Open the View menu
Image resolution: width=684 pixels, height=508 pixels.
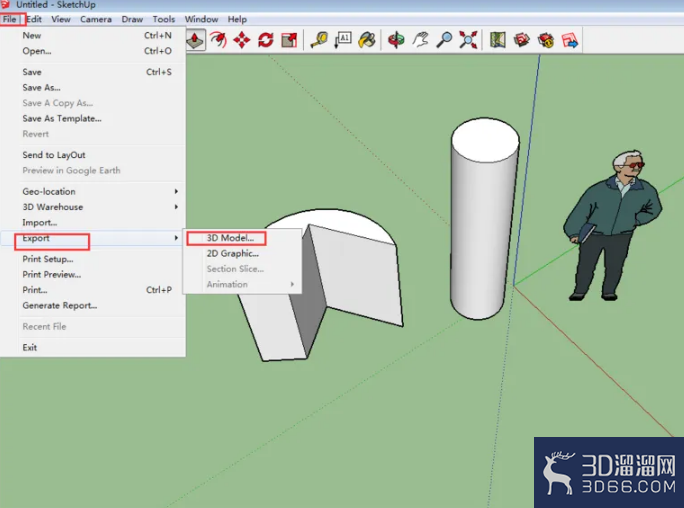[61, 19]
